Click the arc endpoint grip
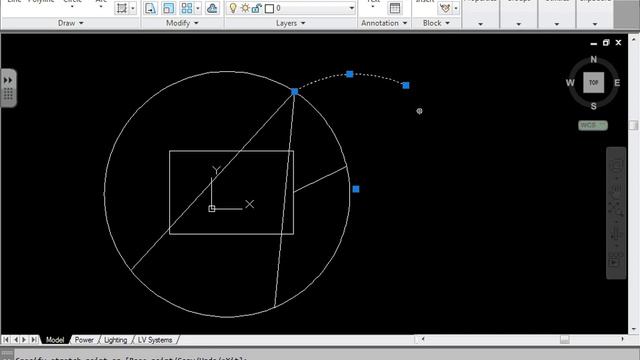 coord(406,85)
